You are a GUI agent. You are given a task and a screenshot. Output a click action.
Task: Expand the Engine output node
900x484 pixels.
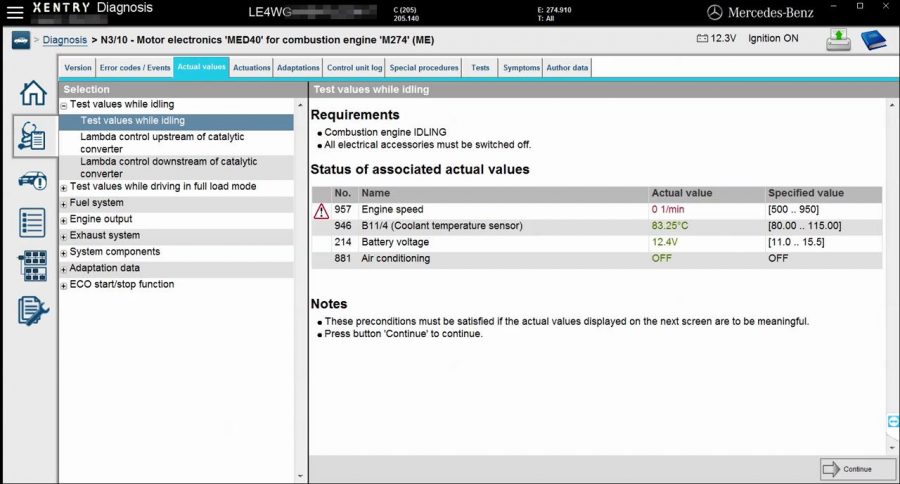pyautogui.click(x=64, y=220)
